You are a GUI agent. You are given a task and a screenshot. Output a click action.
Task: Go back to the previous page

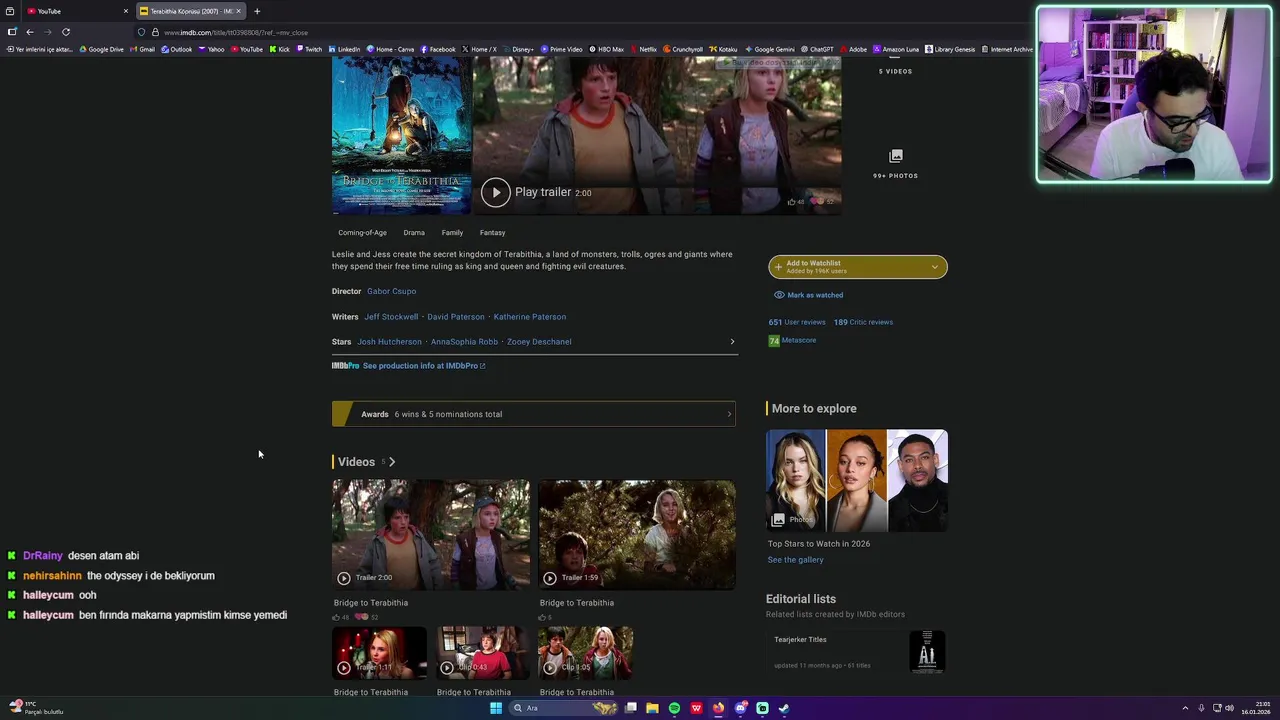pyautogui.click(x=29, y=32)
